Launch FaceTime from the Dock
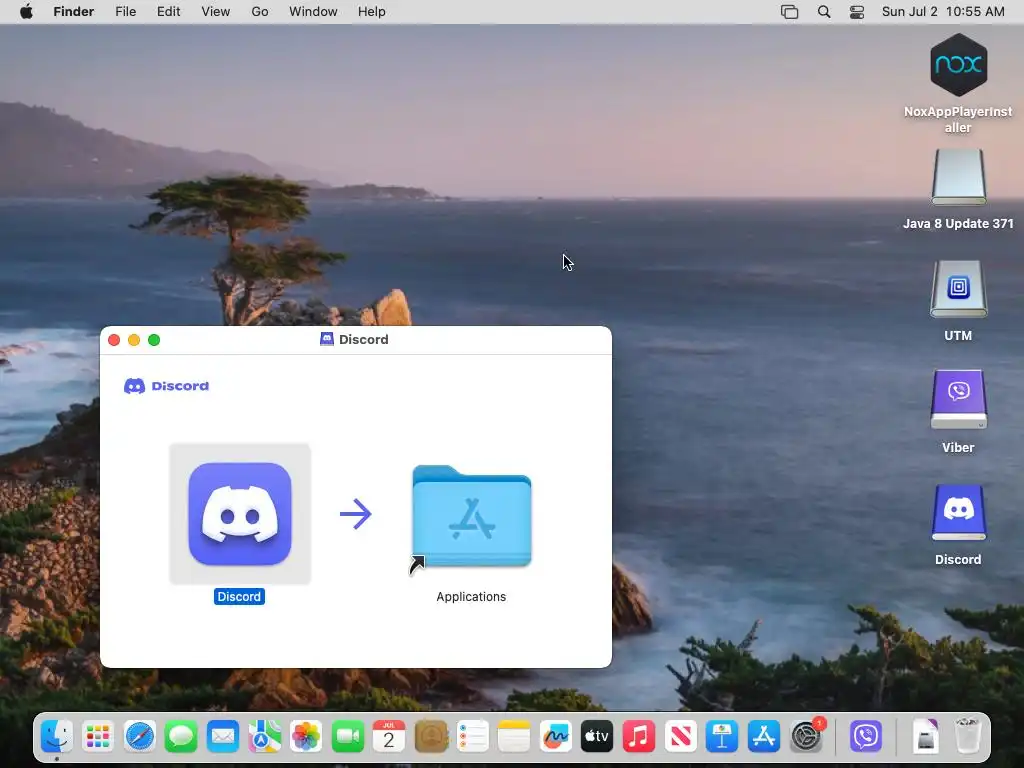1024x768 pixels. pyautogui.click(x=347, y=737)
